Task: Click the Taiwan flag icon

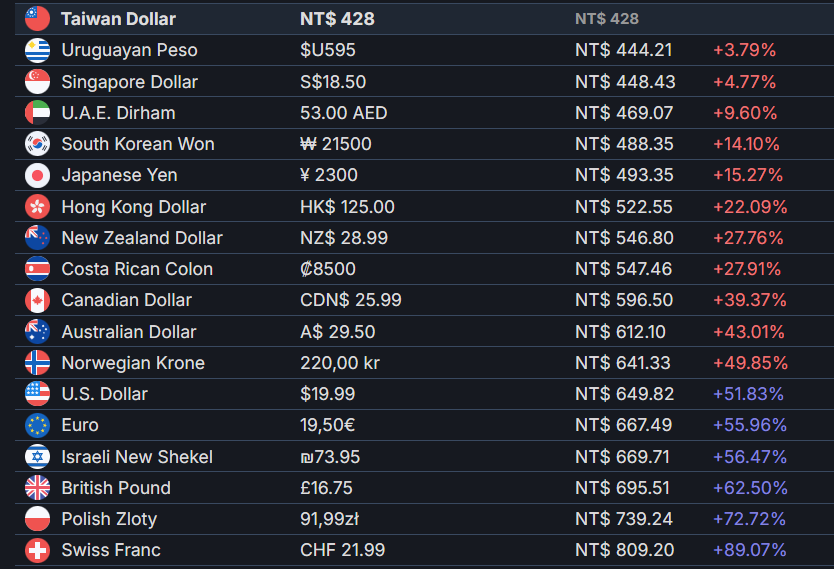Action: (37, 19)
